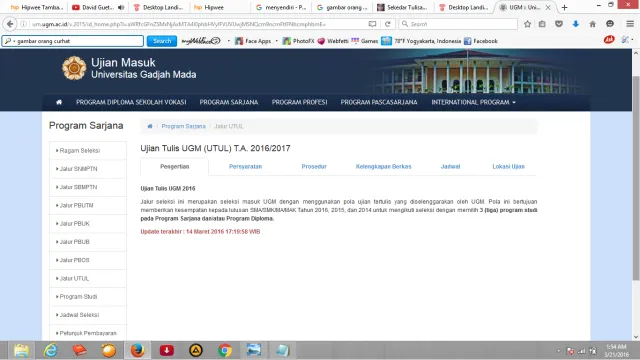This screenshot has height=360, width=640.
Task: Click the breadcrumb home icon
Action: pos(150,126)
